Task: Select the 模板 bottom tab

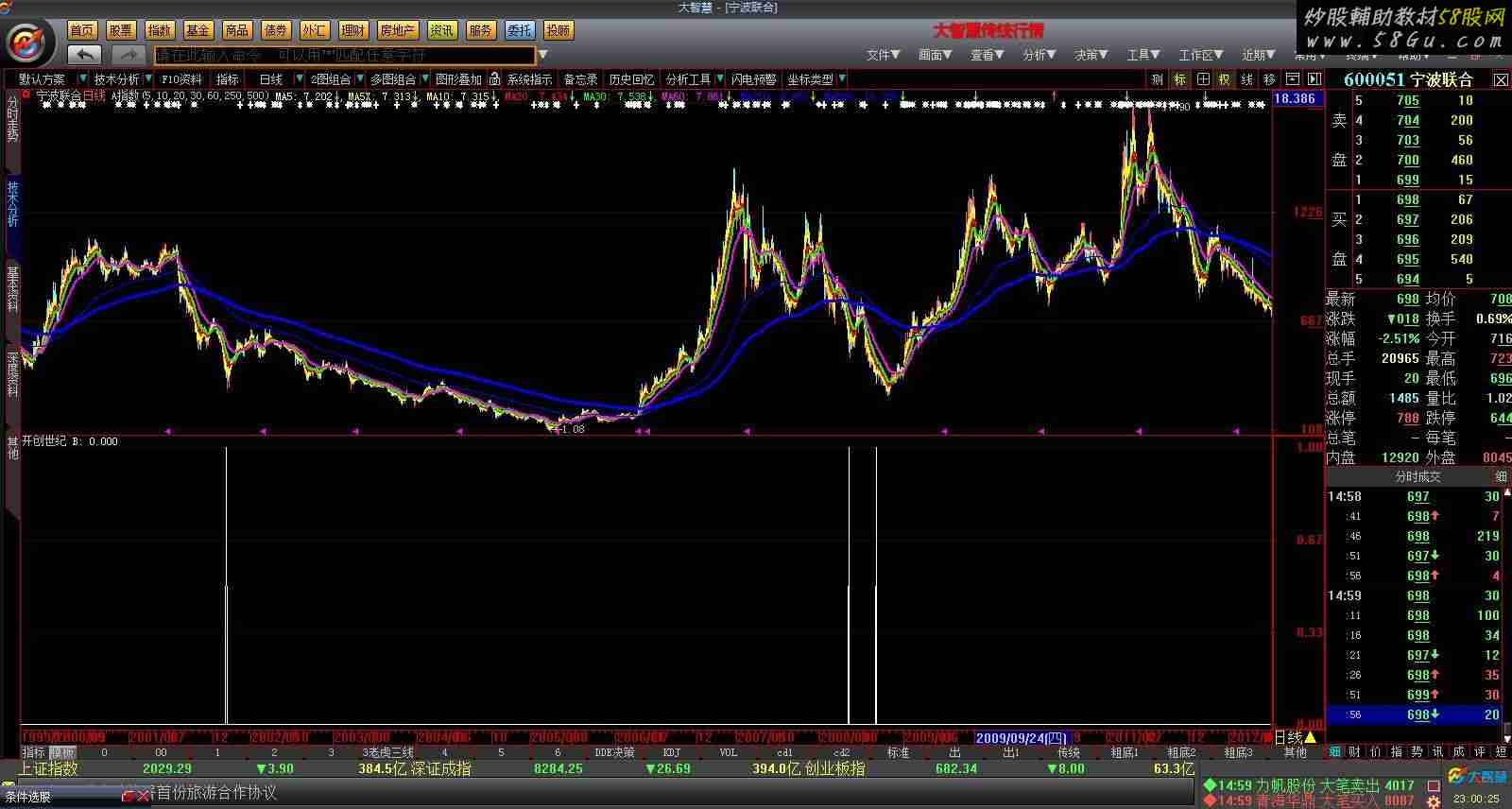Action: click(x=62, y=752)
